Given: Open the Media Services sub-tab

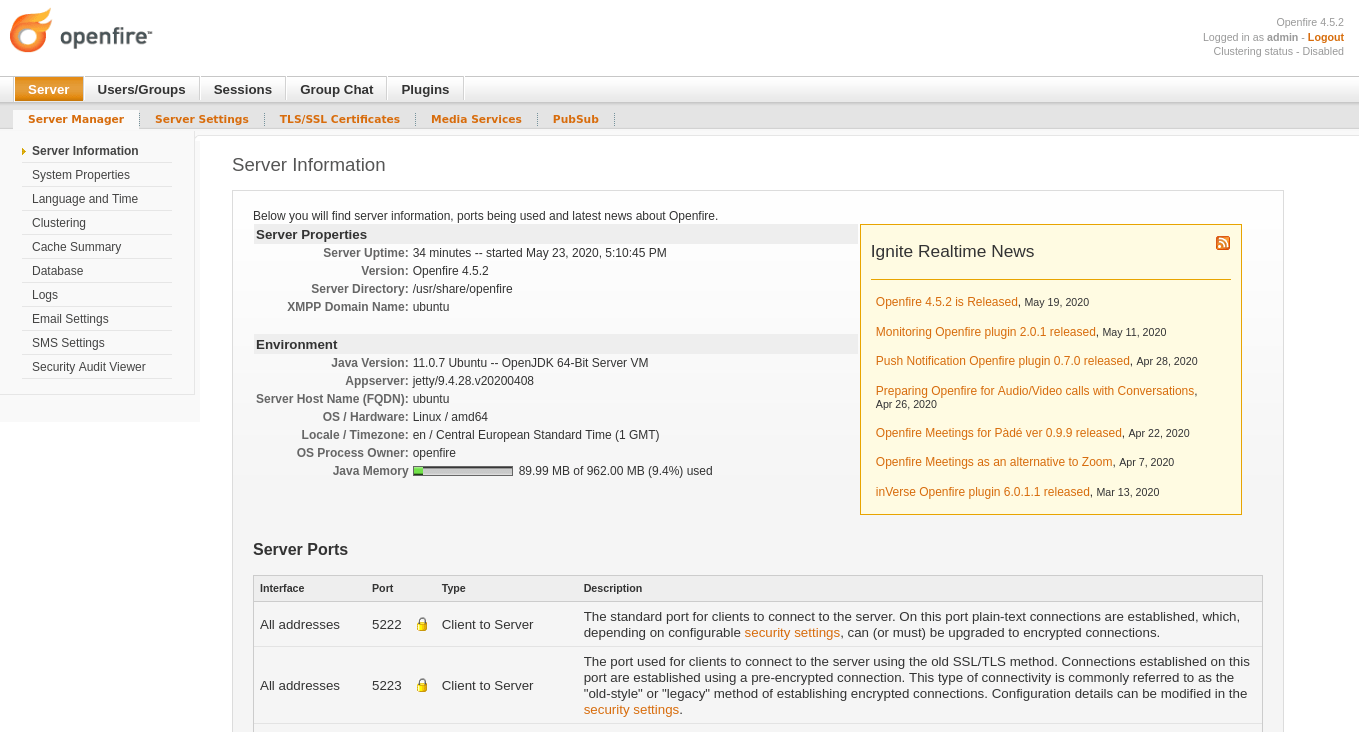Looking at the screenshot, I should [476, 119].
